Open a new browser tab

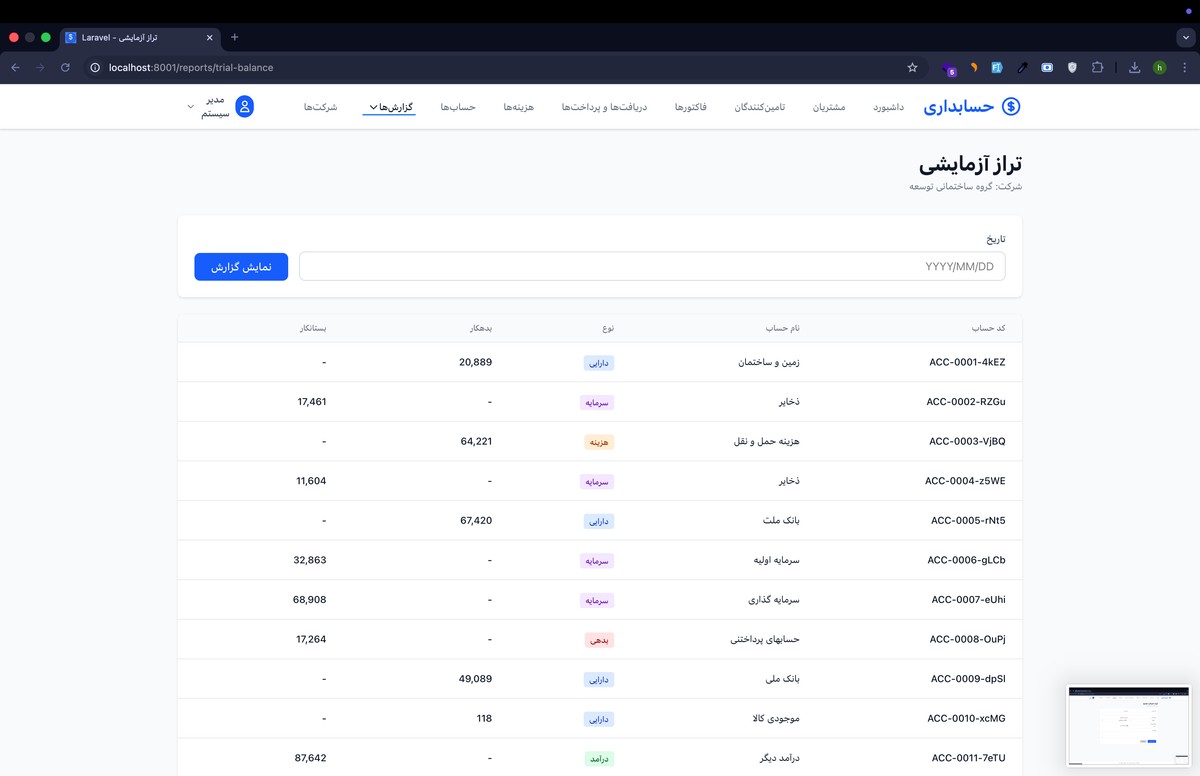pyautogui.click(x=235, y=37)
